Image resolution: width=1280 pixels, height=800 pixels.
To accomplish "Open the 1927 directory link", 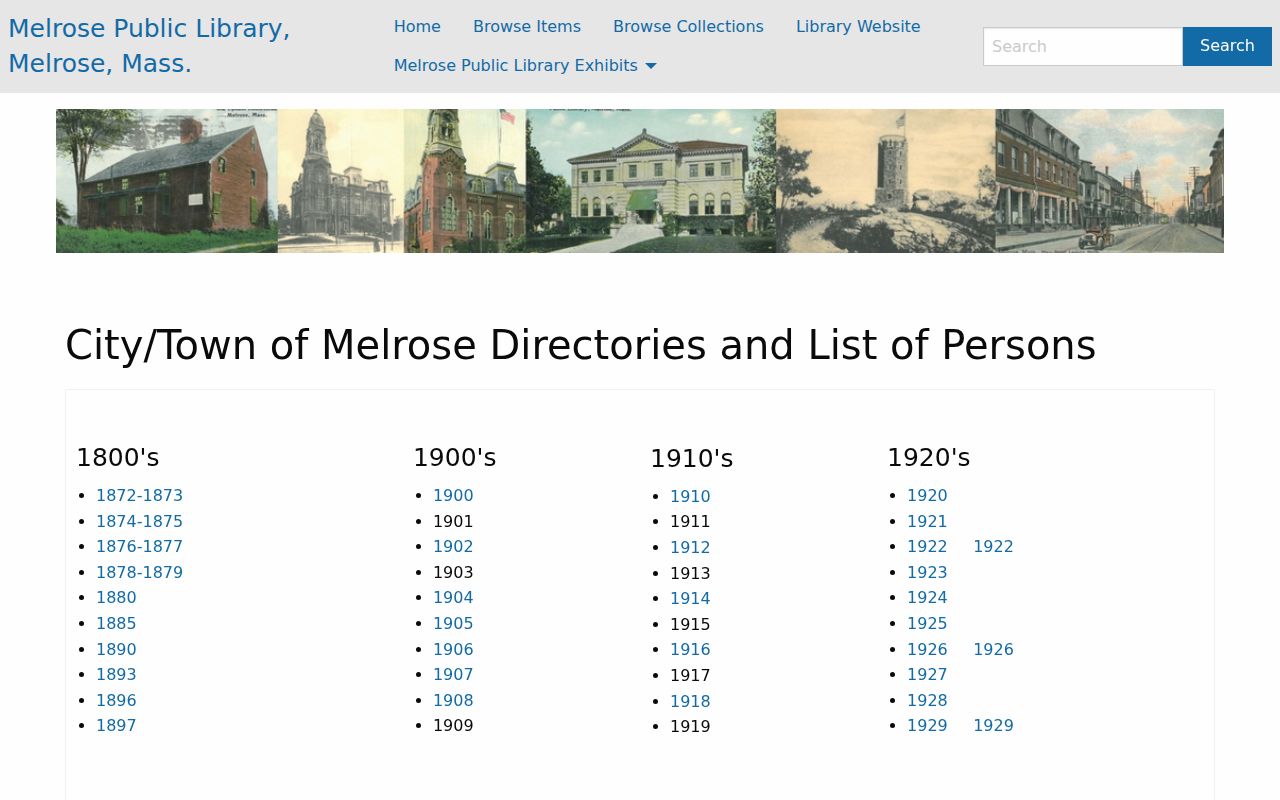I will (x=927, y=675).
